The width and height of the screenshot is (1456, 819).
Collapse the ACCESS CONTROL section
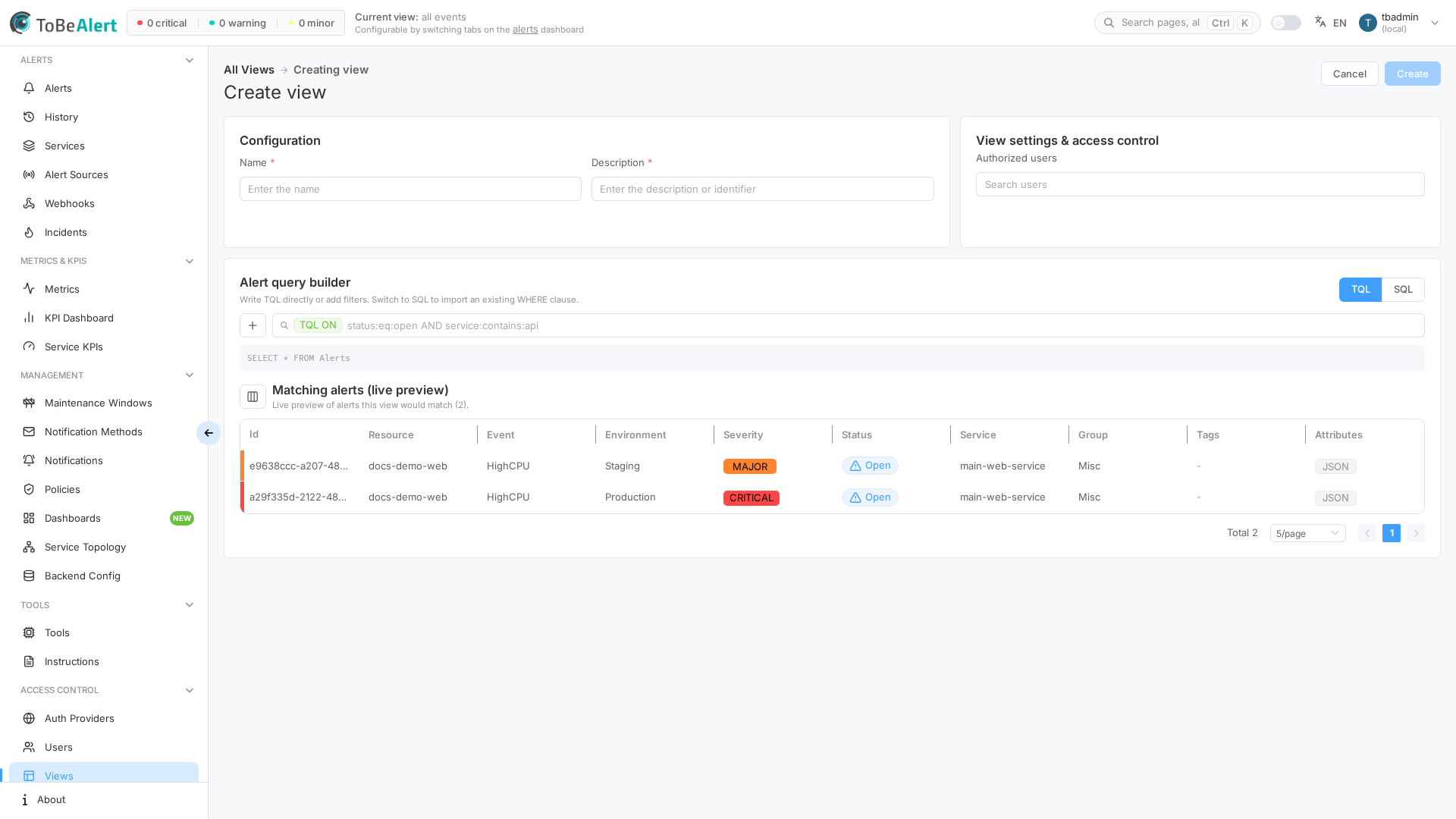pos(190,690)
